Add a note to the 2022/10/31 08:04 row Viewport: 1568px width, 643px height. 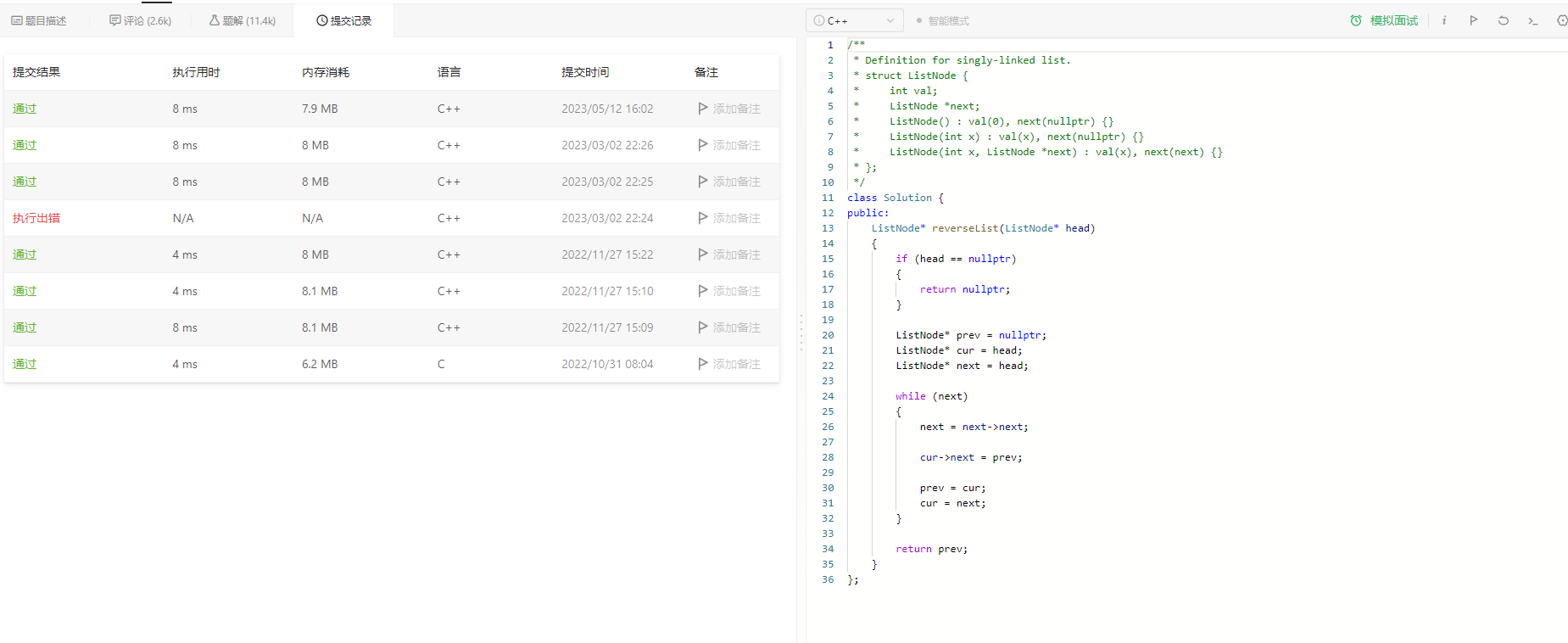point(729,364)
